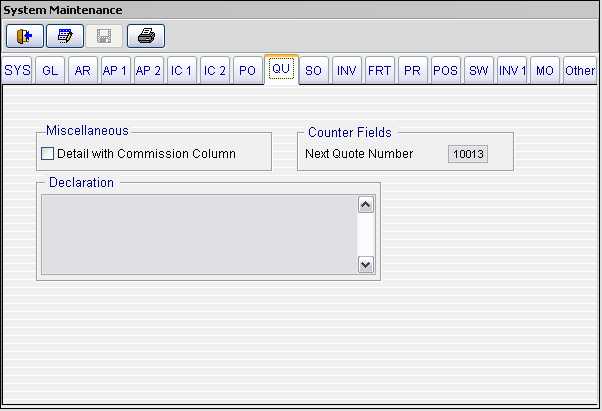The width and height of the screenshot is (602, 411).
Task: Select the IC 2 tab
Action: pyautogui.click(x=215, y=71)
